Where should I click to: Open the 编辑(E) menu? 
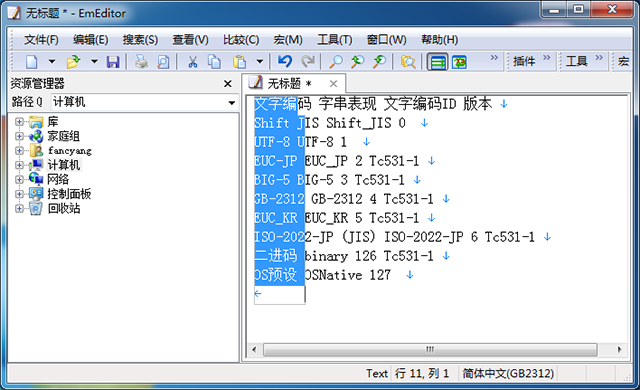[x=91, y=40]
